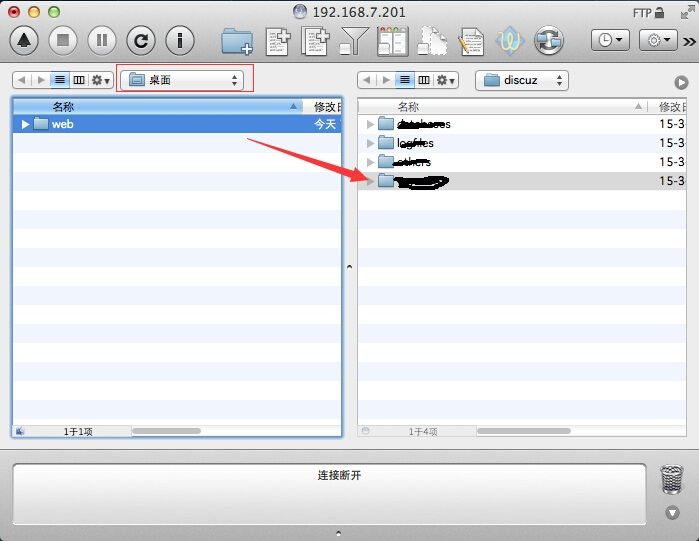
Task: Go forward in local pane
Action: (41, 80)
